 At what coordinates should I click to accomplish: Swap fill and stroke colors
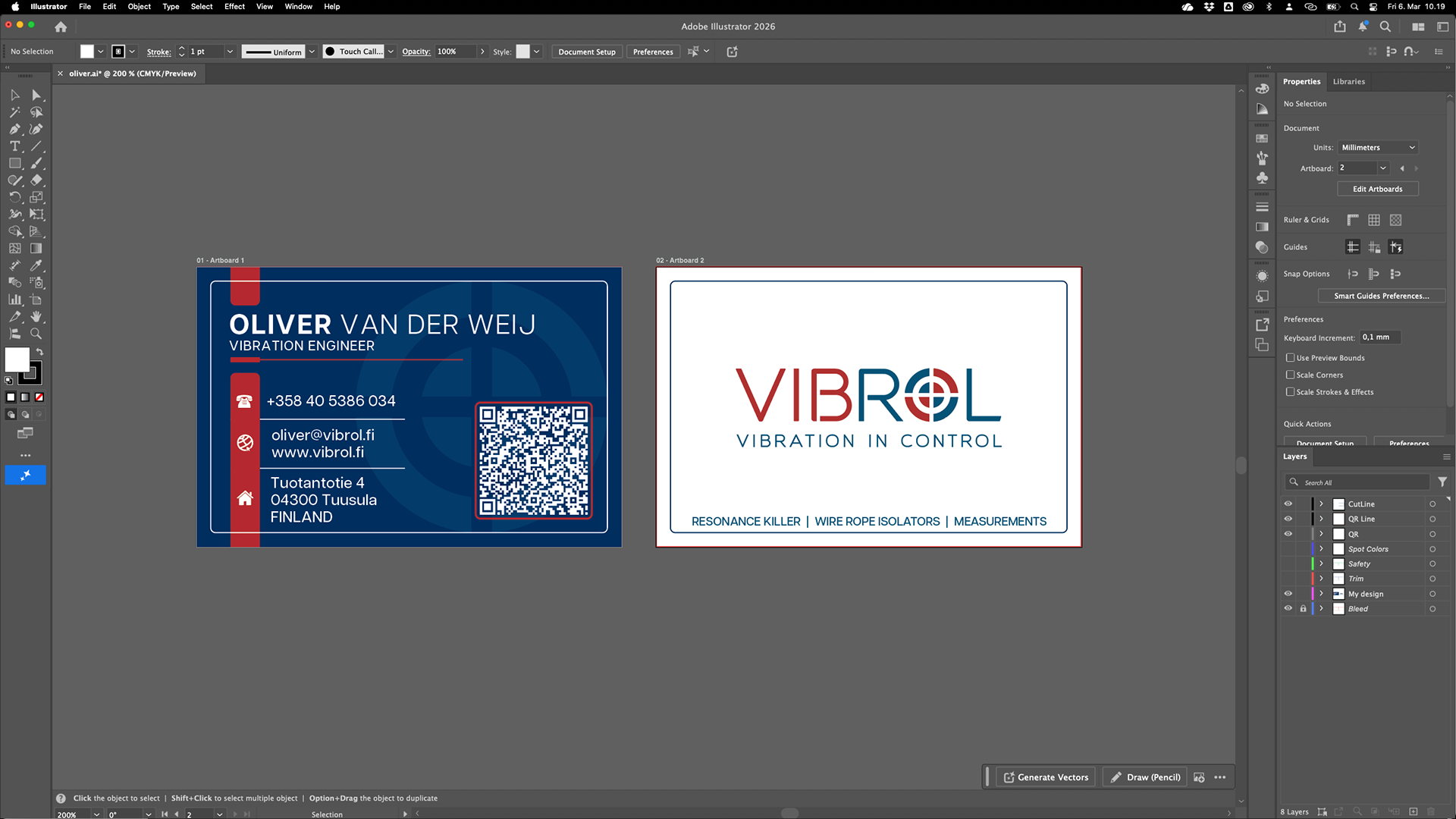(x=39, y=352)
